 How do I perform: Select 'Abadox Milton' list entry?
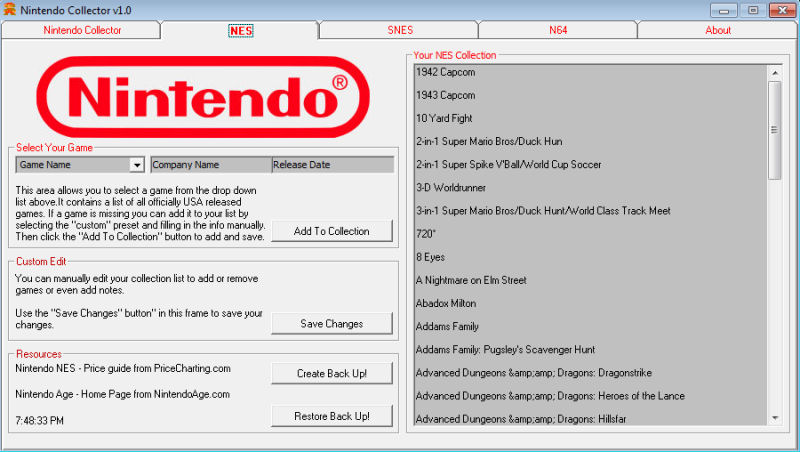[x=446, y=303]
